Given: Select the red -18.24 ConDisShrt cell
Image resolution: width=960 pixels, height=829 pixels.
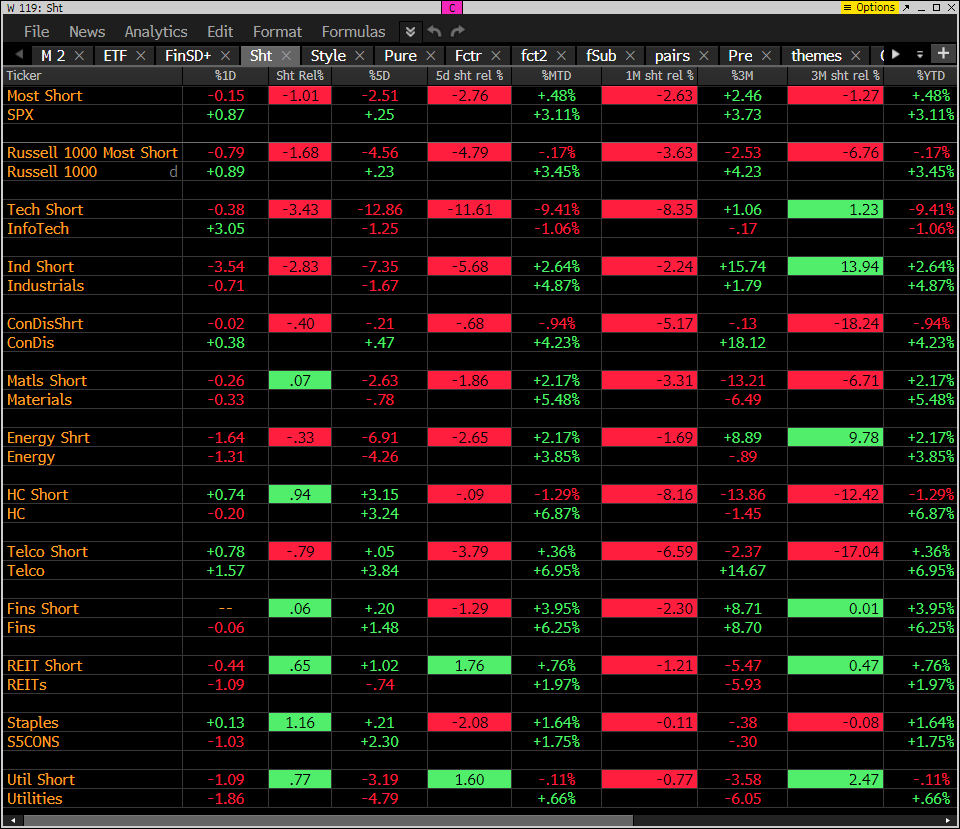Looking at the screenshot, I should pos(835,323).
